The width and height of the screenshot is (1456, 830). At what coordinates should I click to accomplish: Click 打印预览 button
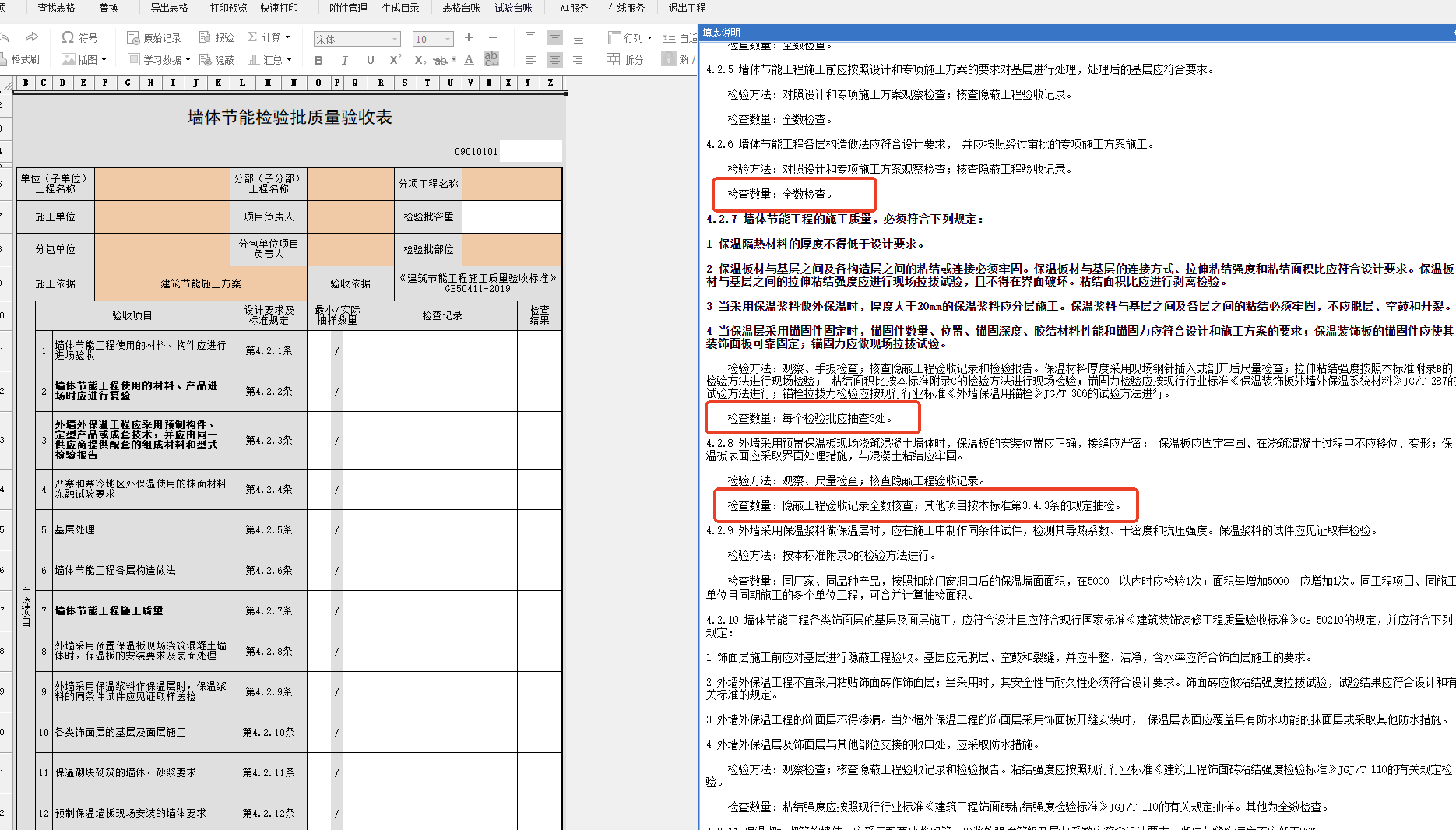click(x=228, y=8)
